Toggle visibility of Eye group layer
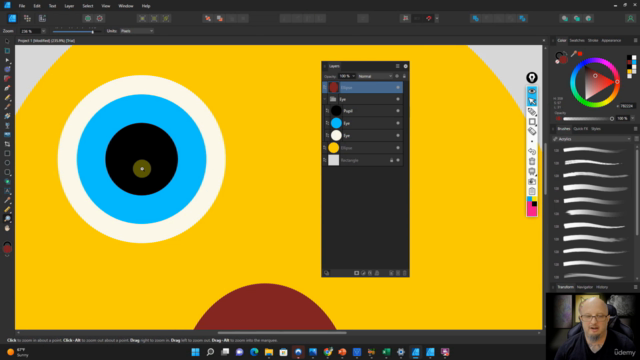The image size is (640, 360). point(398,99)
